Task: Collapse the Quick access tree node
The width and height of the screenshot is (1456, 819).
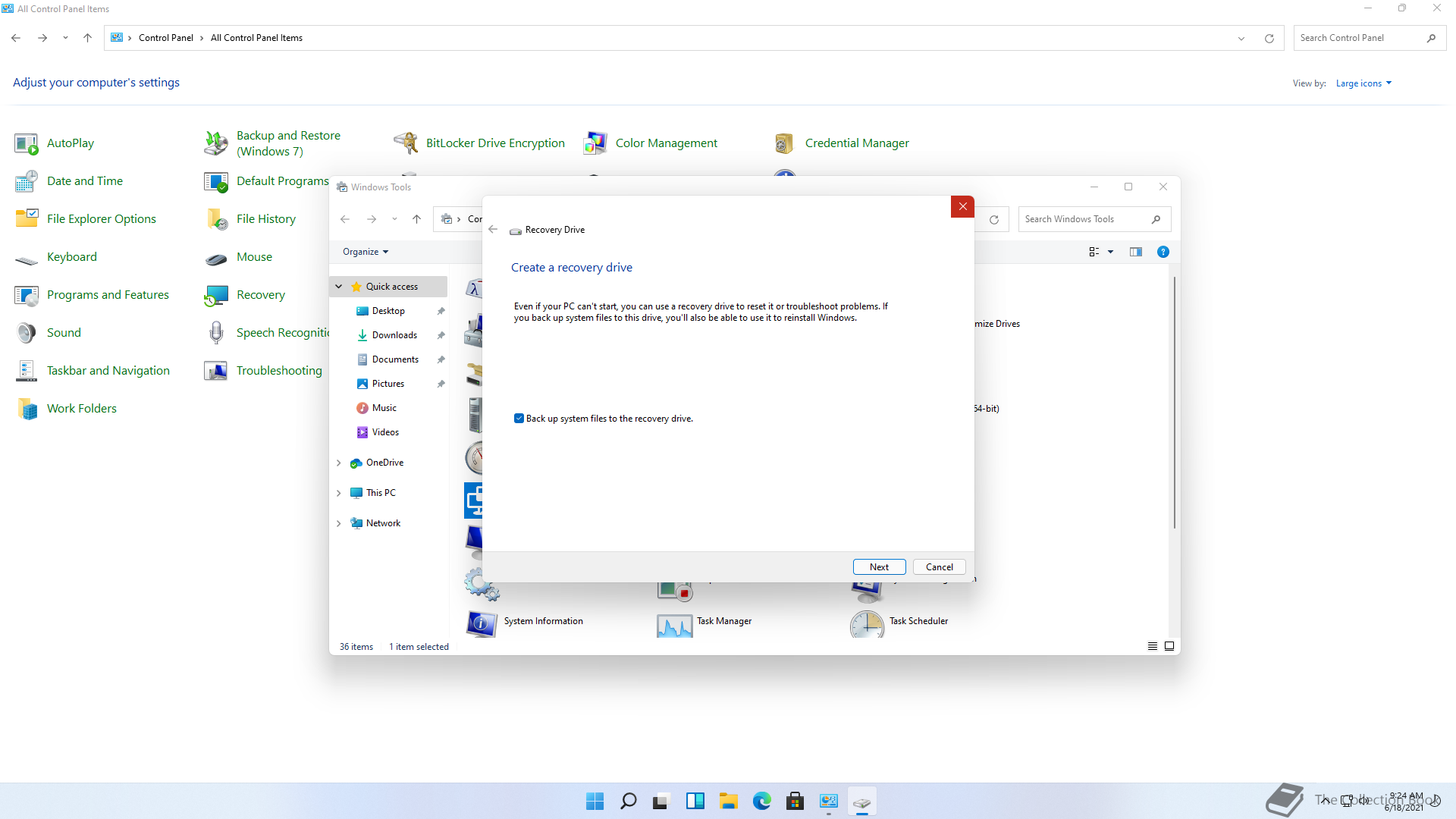Action: tap(339, 287)
